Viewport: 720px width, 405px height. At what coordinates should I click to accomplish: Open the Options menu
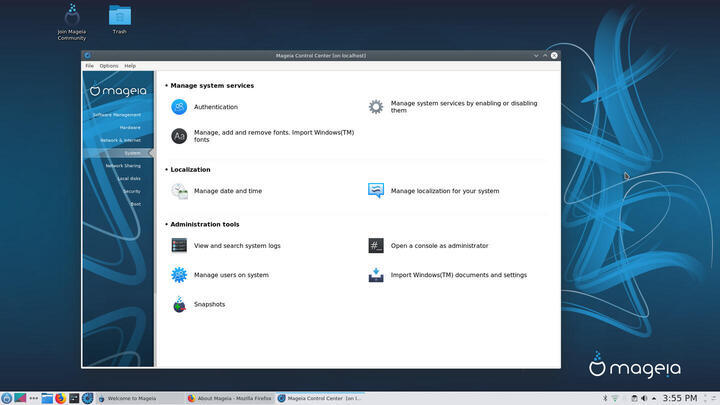pos(109,66)
